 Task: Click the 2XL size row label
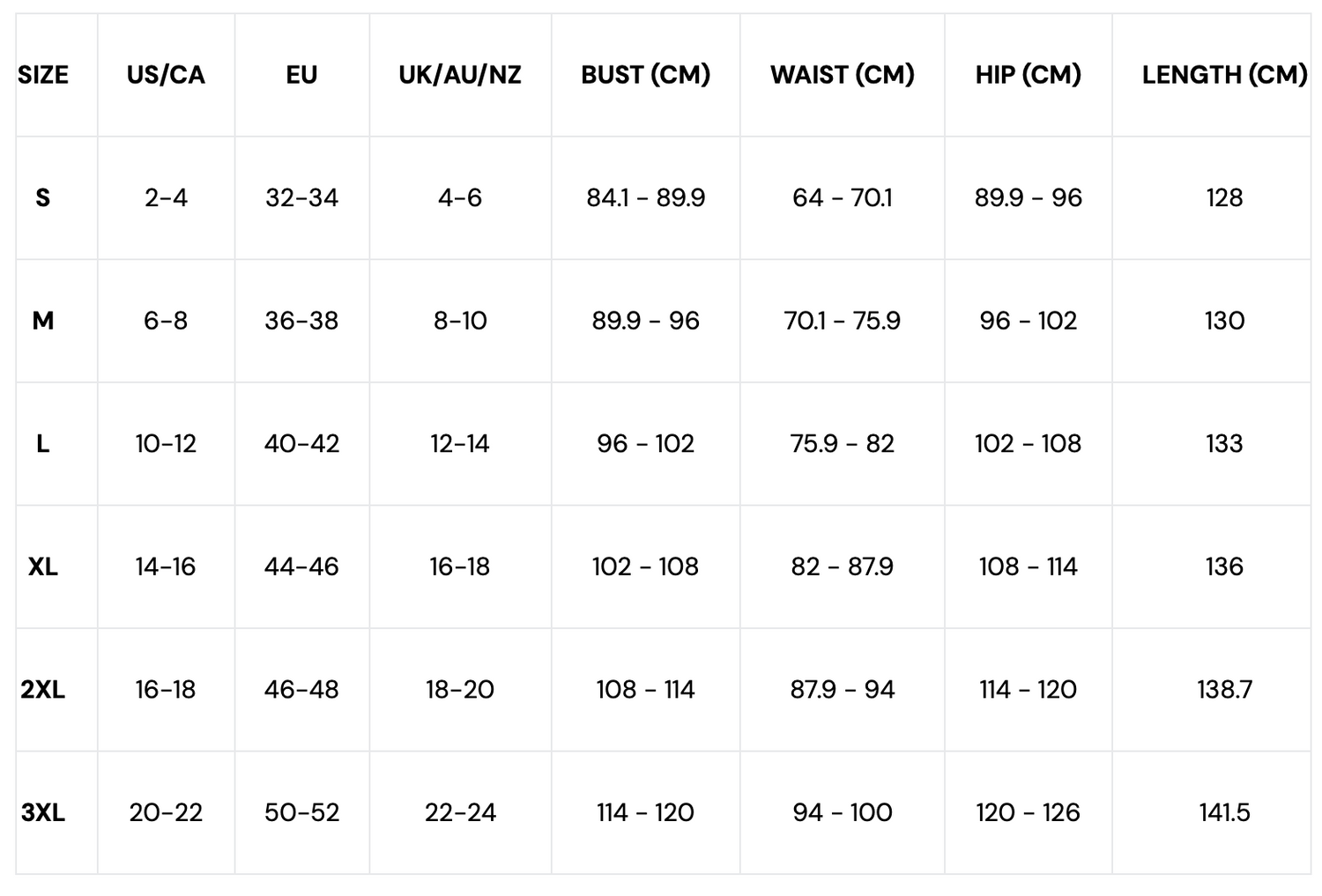tap(43, 689)
